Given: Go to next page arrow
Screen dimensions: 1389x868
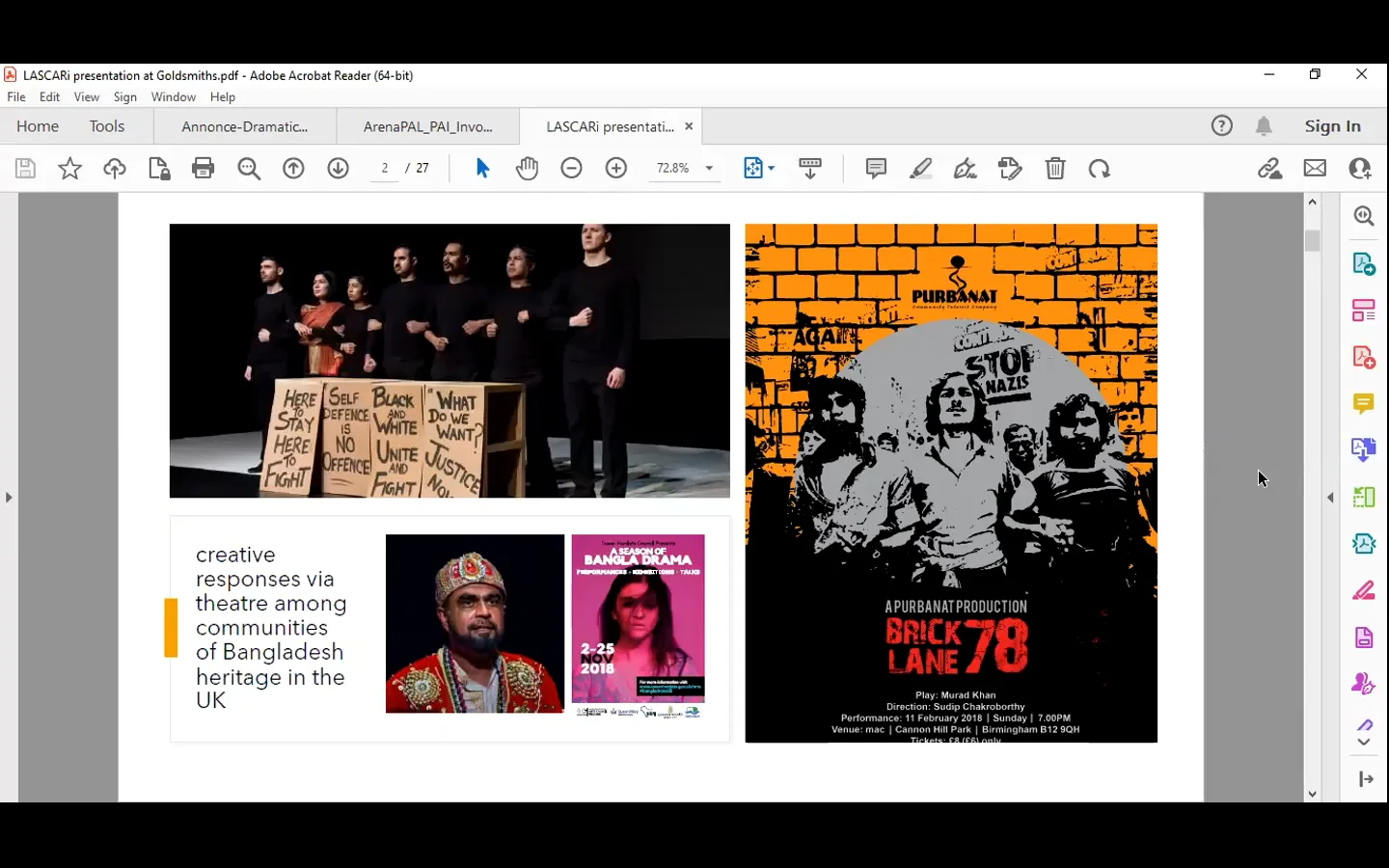Looking at the screenshot, I should tap(338, 169).
